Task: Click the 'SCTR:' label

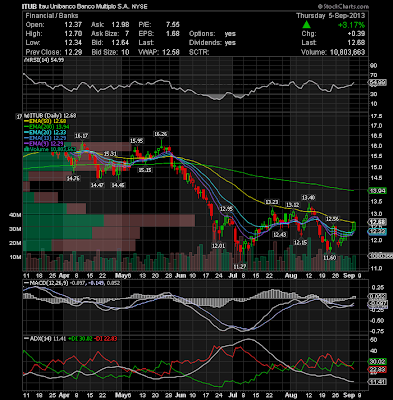Action: click(199, 52)
